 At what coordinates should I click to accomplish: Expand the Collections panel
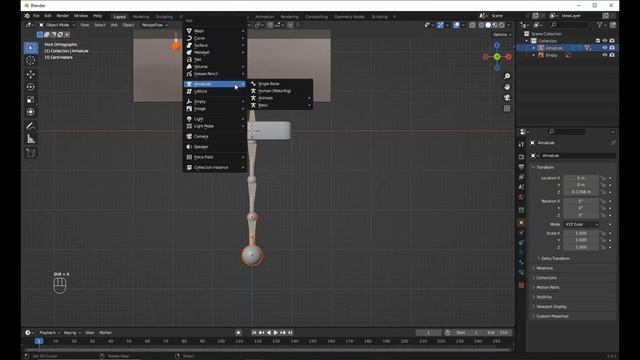click(546, 278)
